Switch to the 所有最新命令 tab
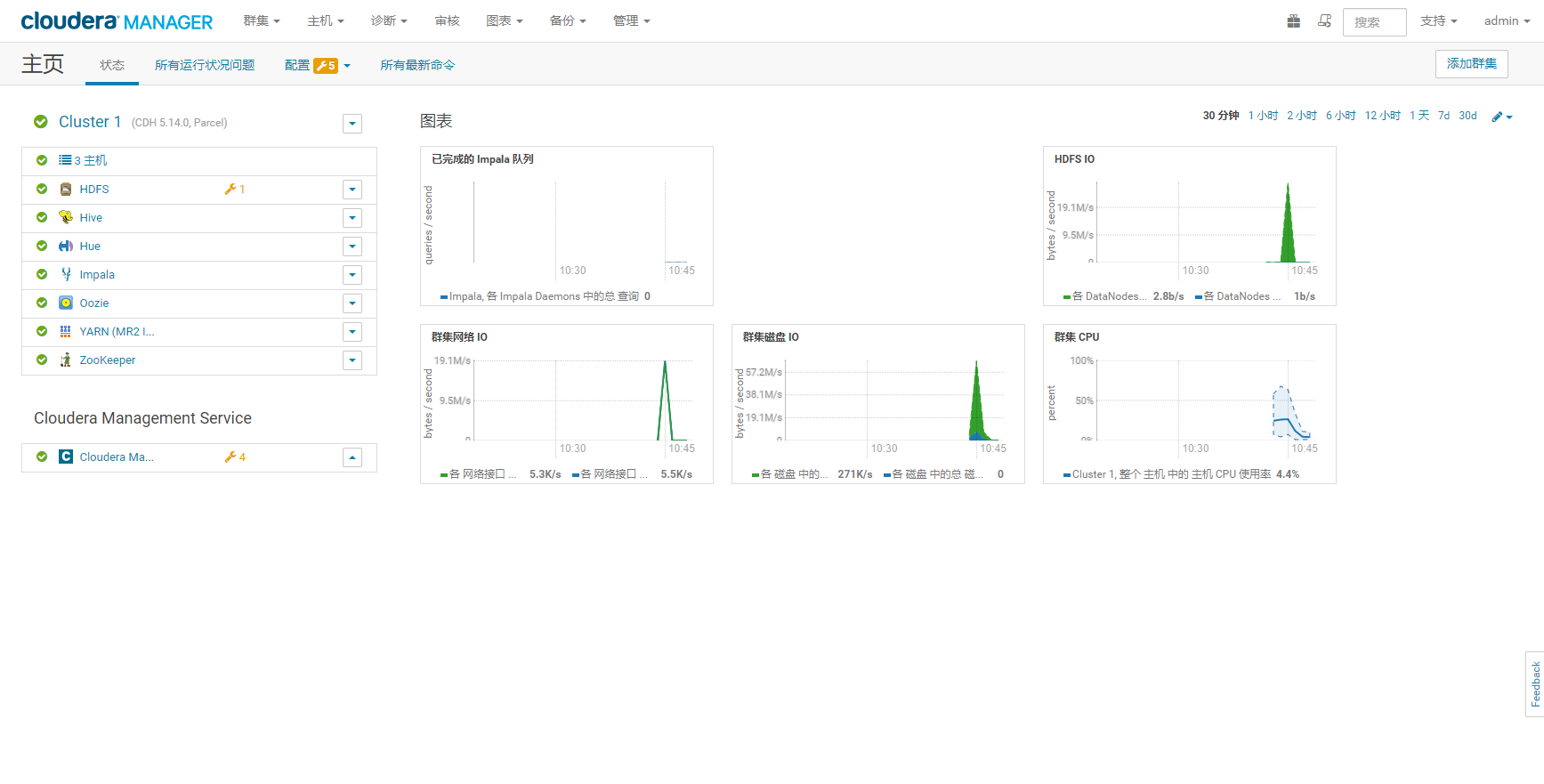1544x784 pixels. 417,65
